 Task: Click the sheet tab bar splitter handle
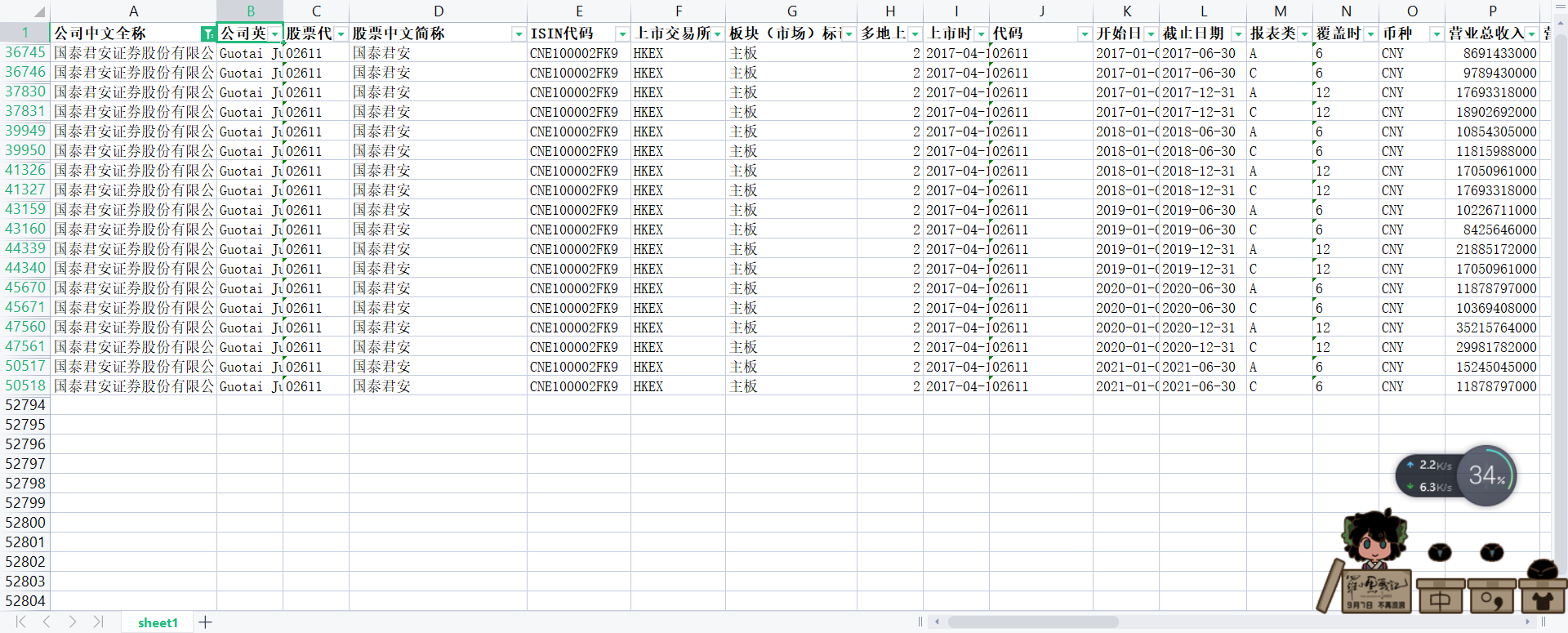920,622
